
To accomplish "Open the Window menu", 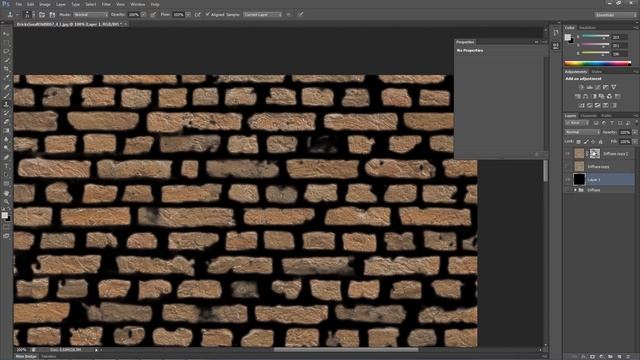I will coord(138,4).
